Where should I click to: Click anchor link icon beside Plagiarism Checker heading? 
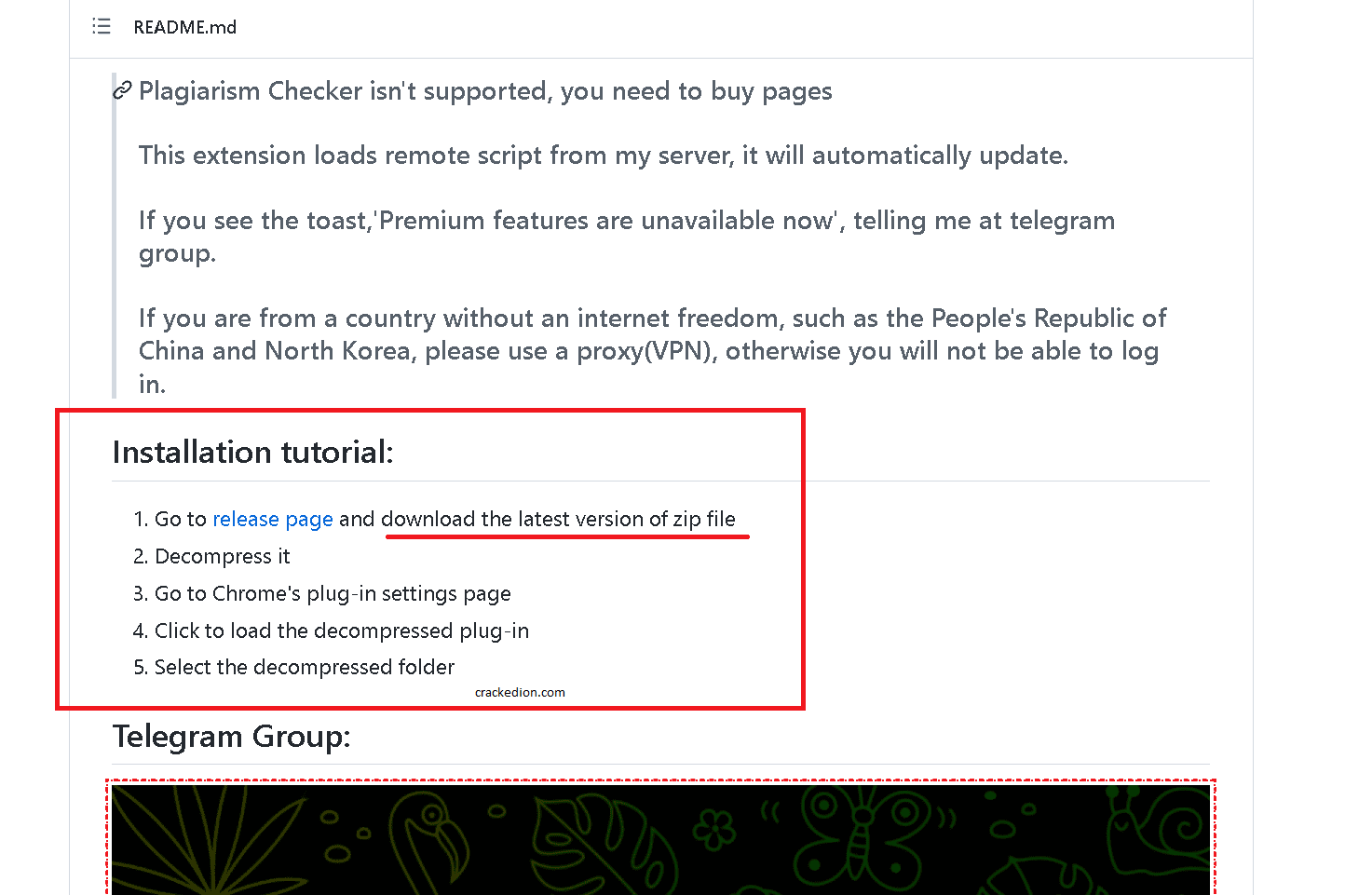[x=122, y=90]
